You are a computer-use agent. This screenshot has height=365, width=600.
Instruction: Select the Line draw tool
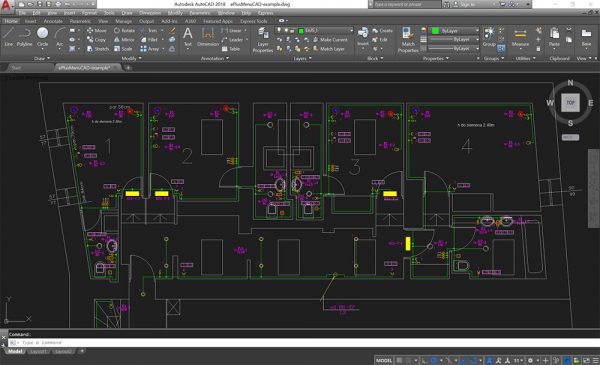(8, 37)
